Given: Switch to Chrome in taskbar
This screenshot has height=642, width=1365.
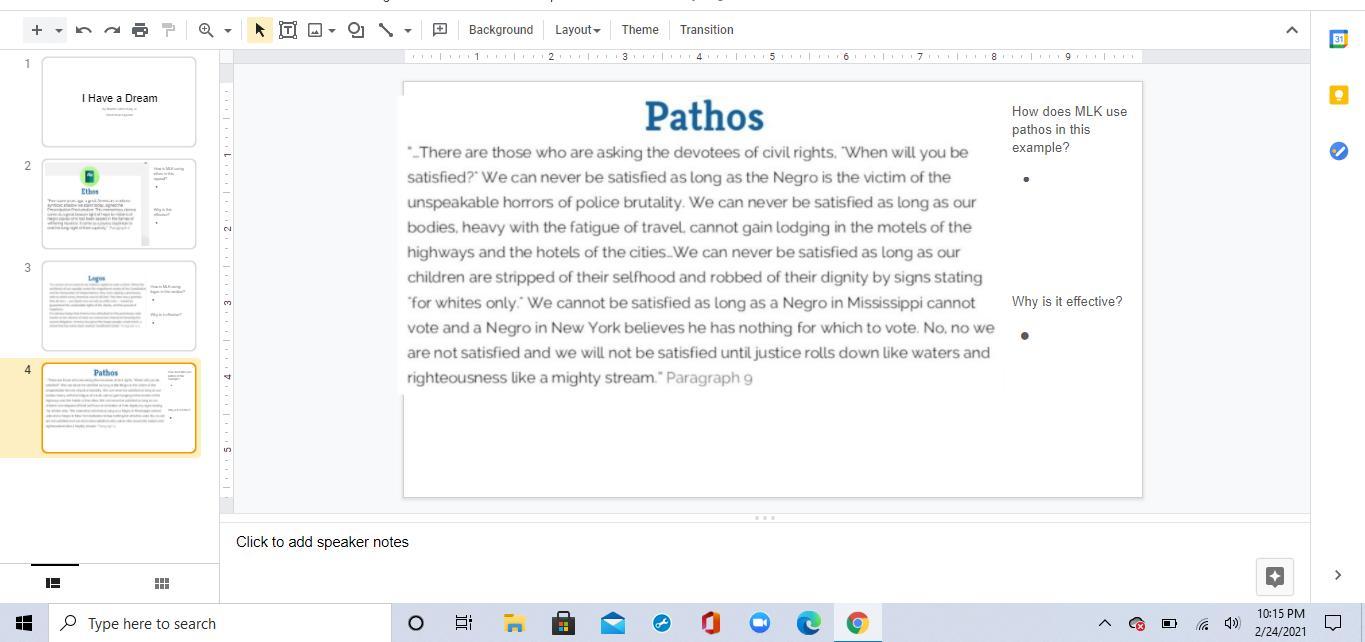Looking at the screenshot, I should [857, 623].
